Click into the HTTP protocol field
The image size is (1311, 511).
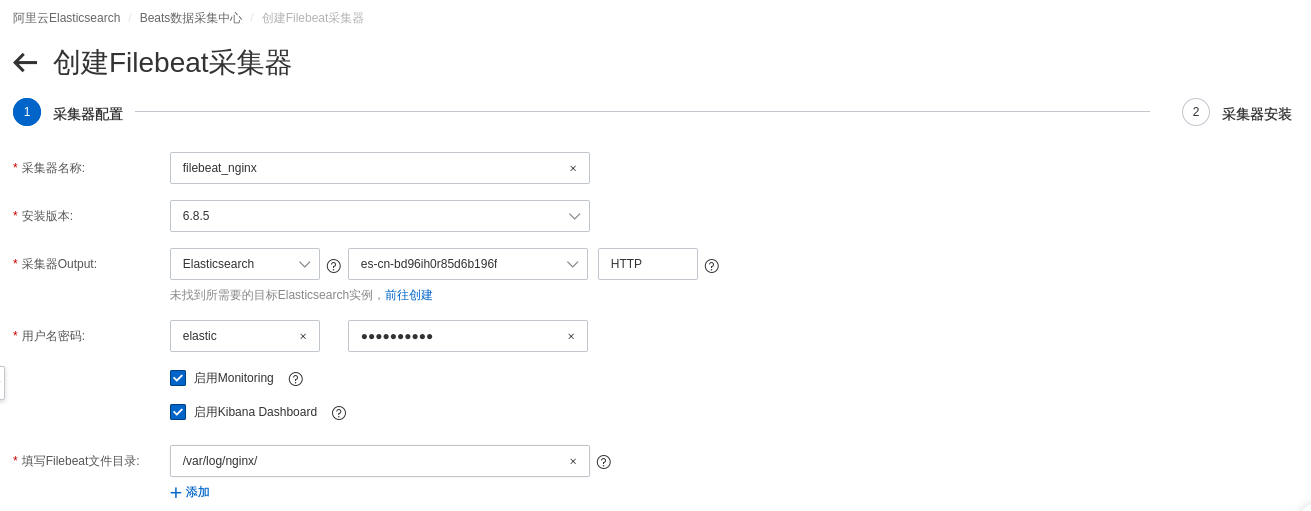tap(648, 264)
